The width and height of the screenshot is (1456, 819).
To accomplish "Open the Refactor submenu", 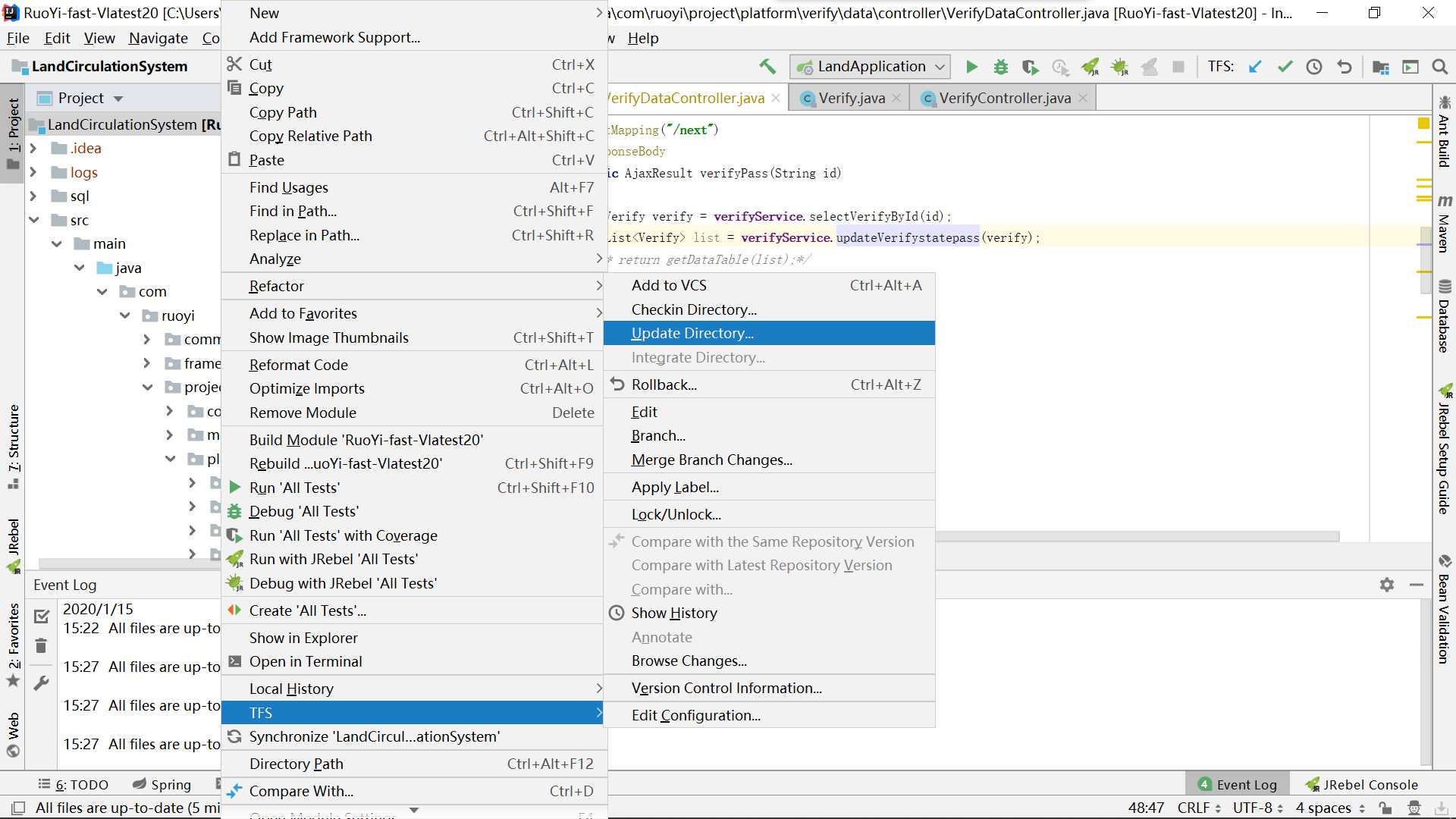I will tap(414, 286).
